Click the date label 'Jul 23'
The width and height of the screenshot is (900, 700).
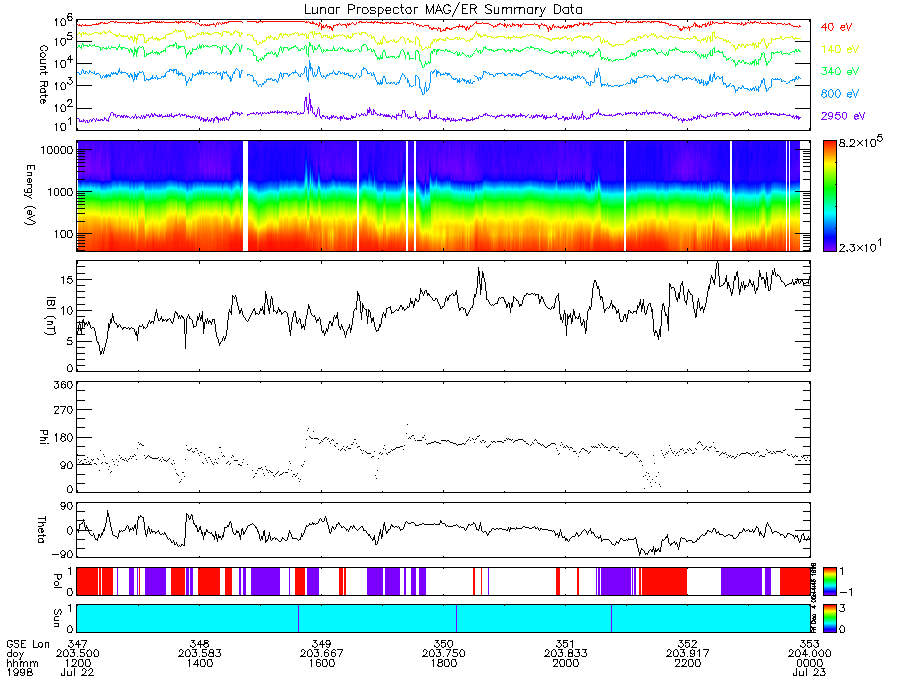coord(810,672)
